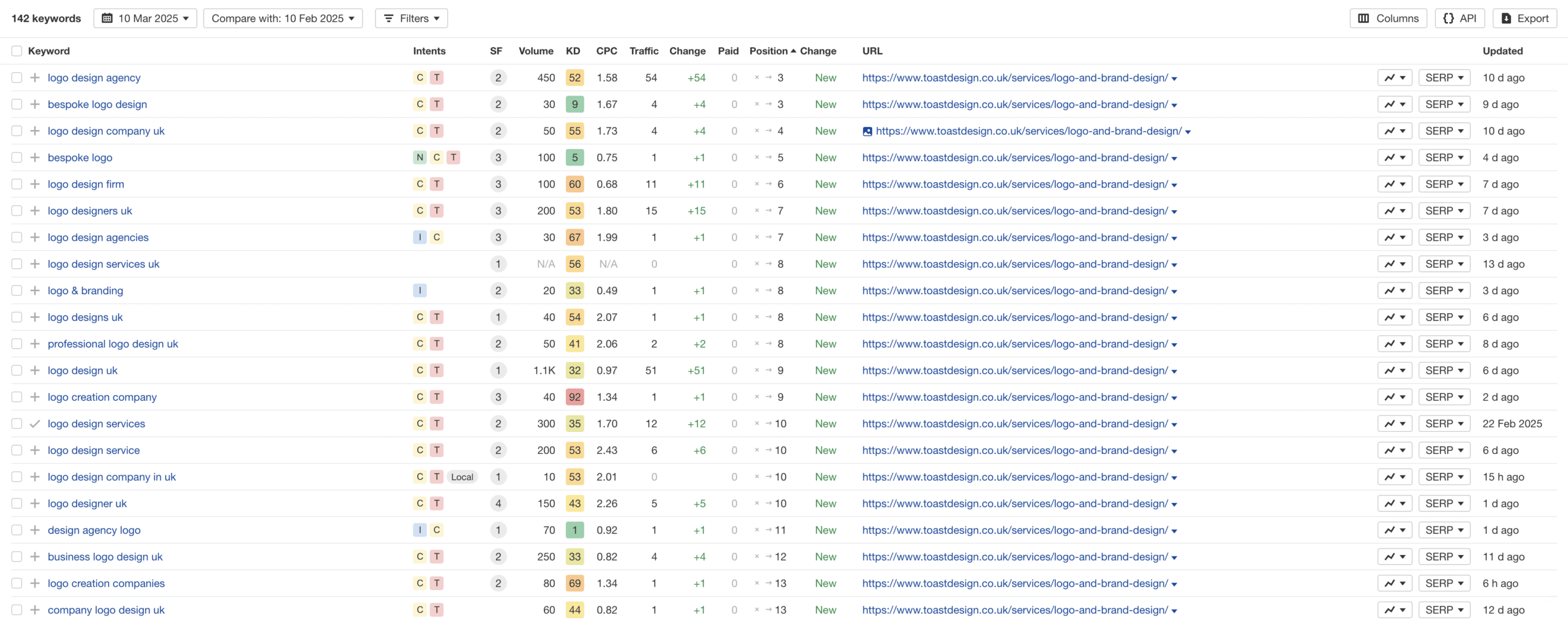Open position history chart for 'logo design agency'
This screenshot has height=625, width=1568.
(x=1395, y=78)
